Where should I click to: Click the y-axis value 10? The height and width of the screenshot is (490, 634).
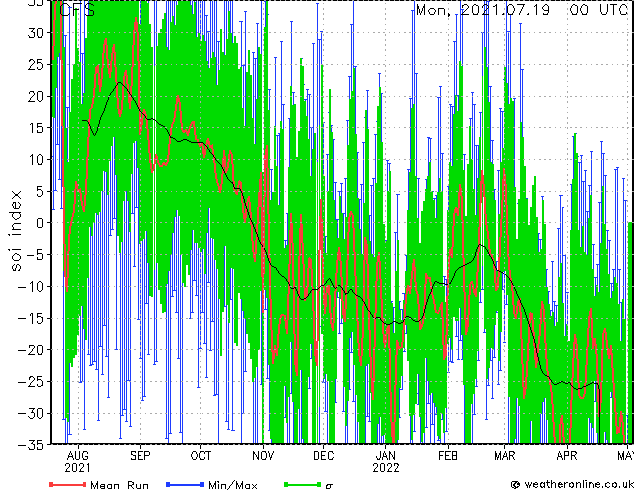pyautogui.click(x=35, y=160)
